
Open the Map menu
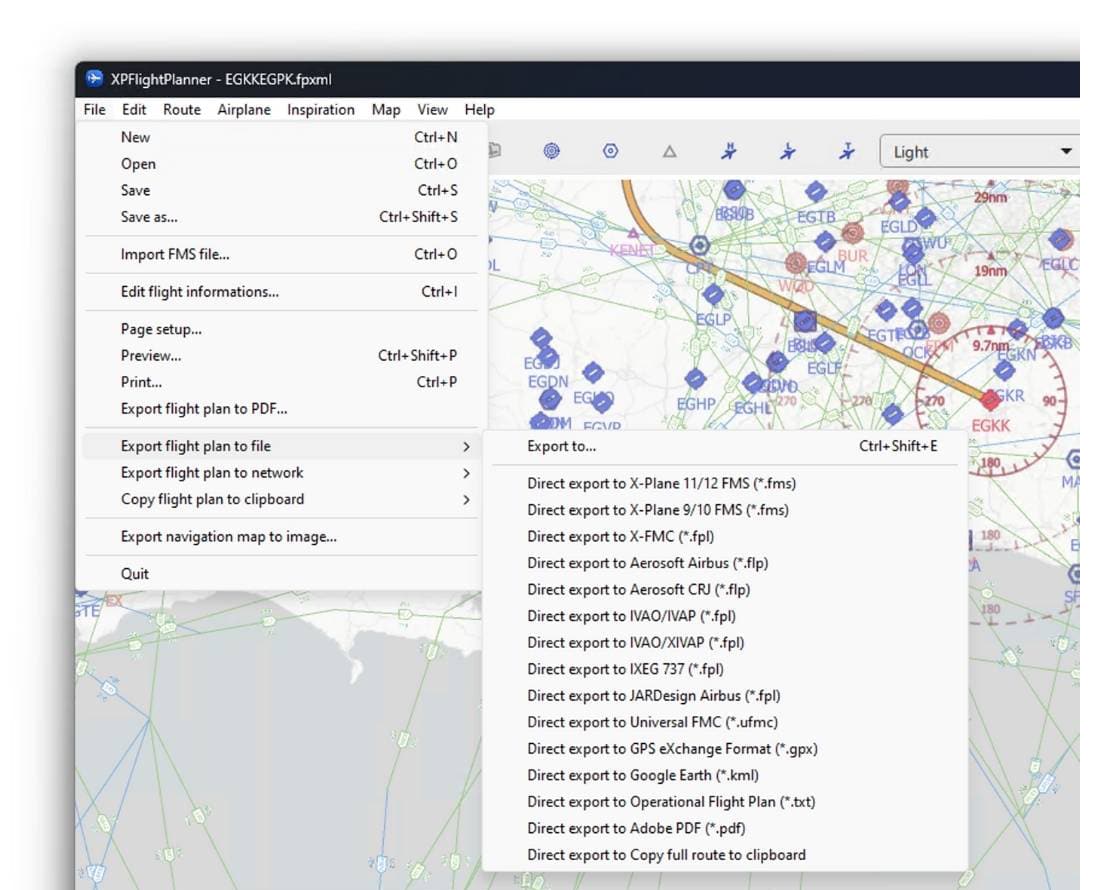[385, 110]
